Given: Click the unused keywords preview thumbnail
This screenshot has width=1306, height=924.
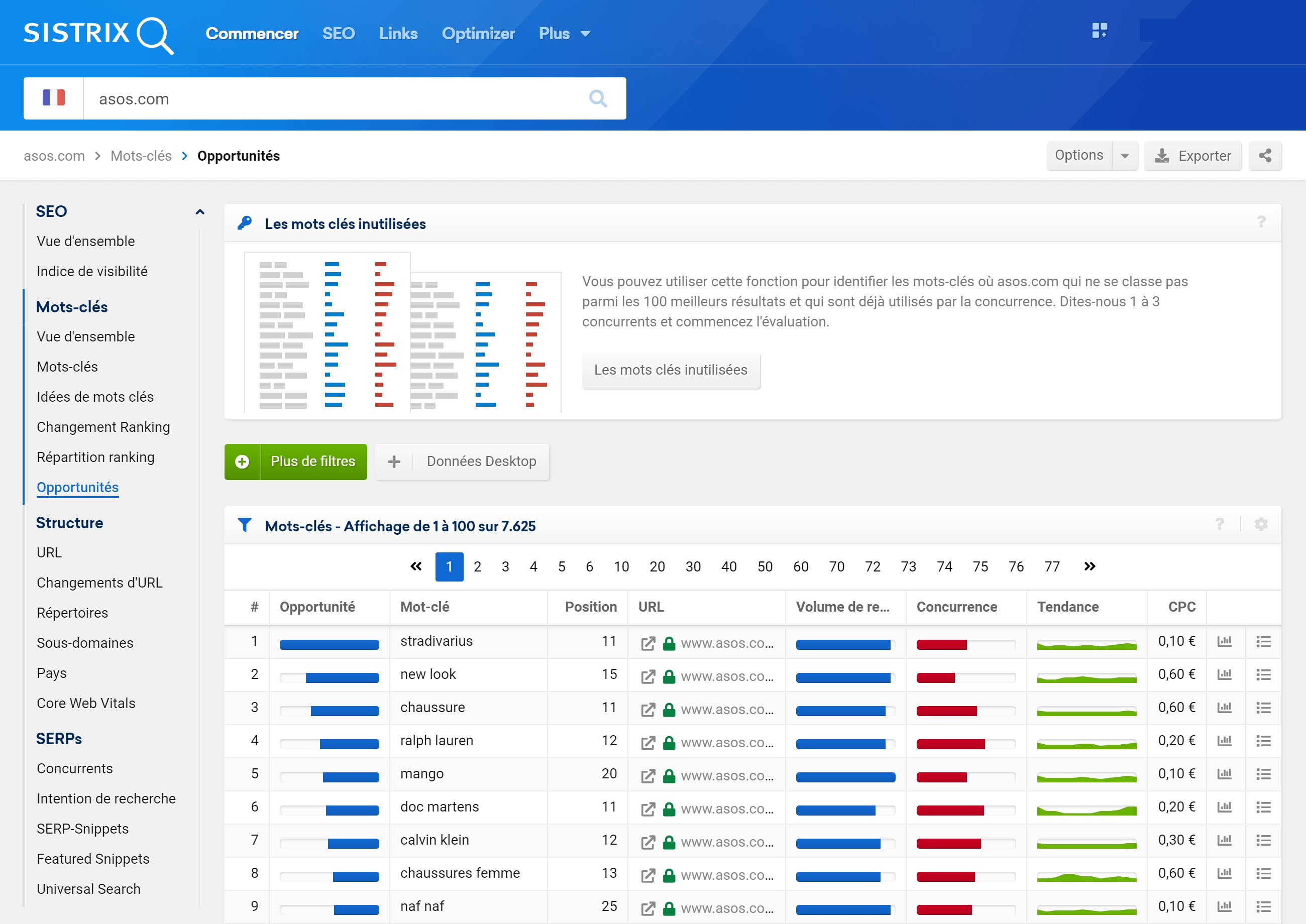Looking at the screenshot, I should (x=402, y=332).
